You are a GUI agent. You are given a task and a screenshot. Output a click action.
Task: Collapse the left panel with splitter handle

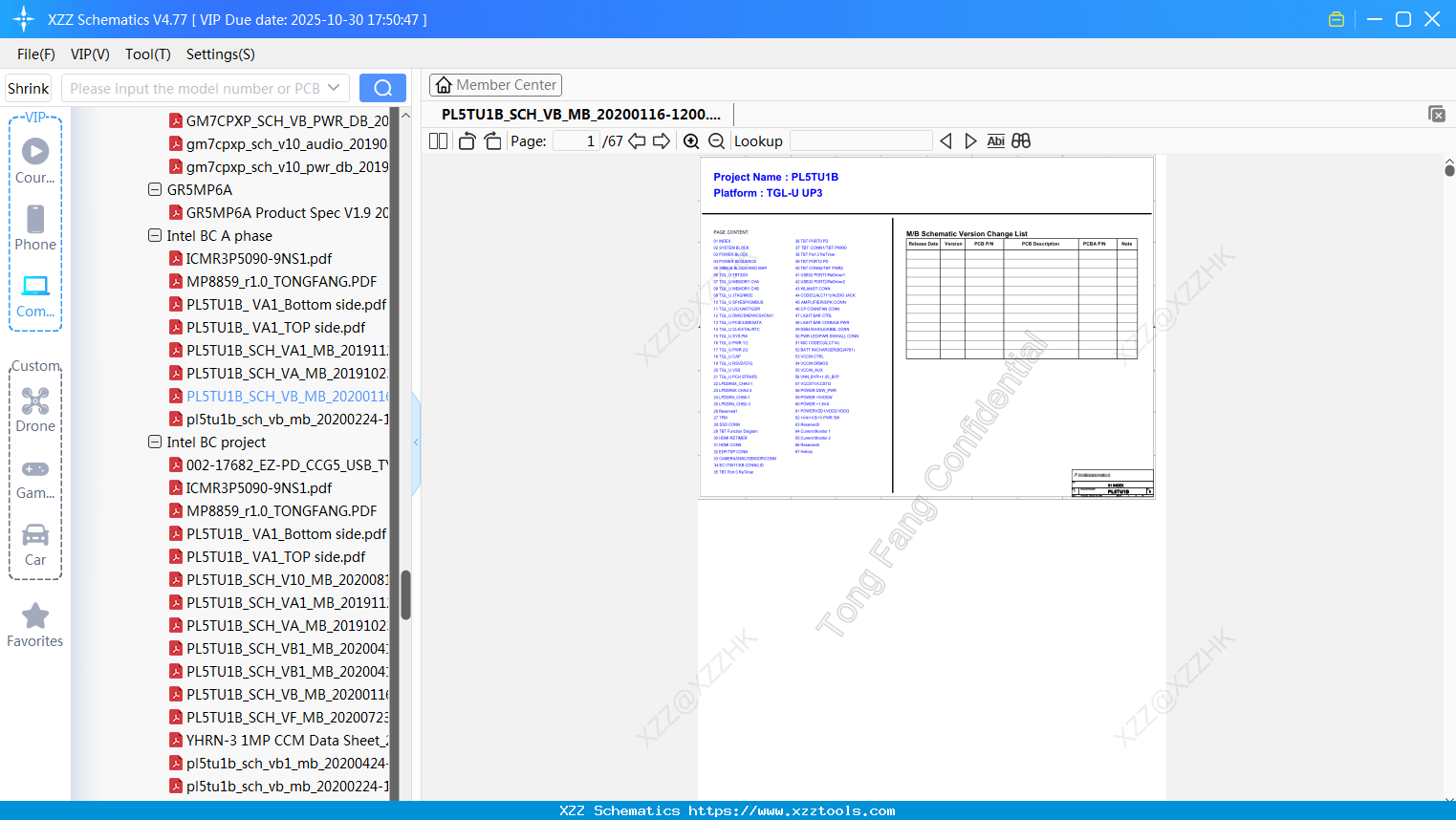[416, 442]
